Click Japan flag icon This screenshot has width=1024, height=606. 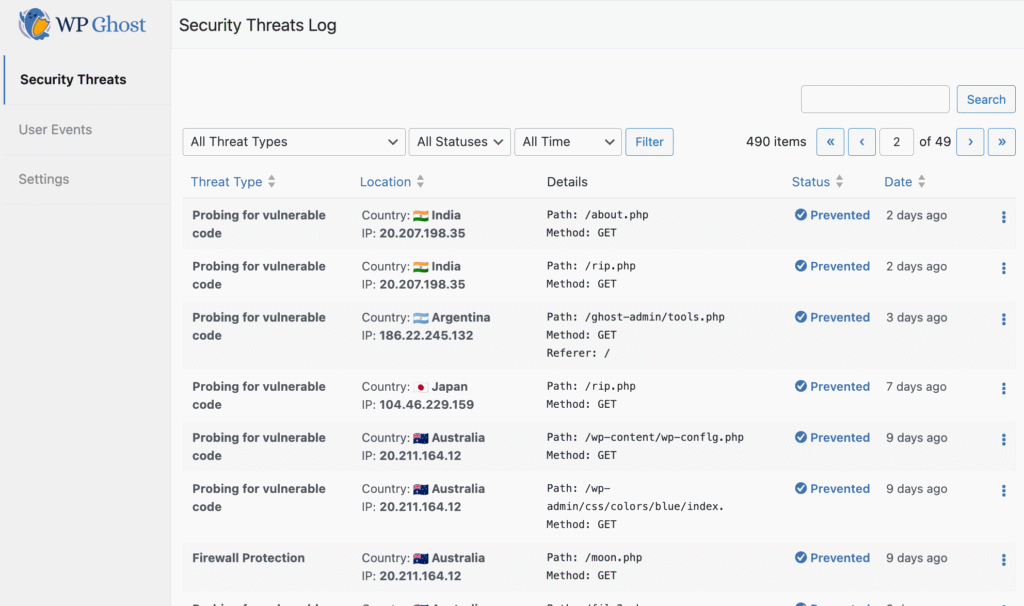pyautogui.click(x=421, y=387)
